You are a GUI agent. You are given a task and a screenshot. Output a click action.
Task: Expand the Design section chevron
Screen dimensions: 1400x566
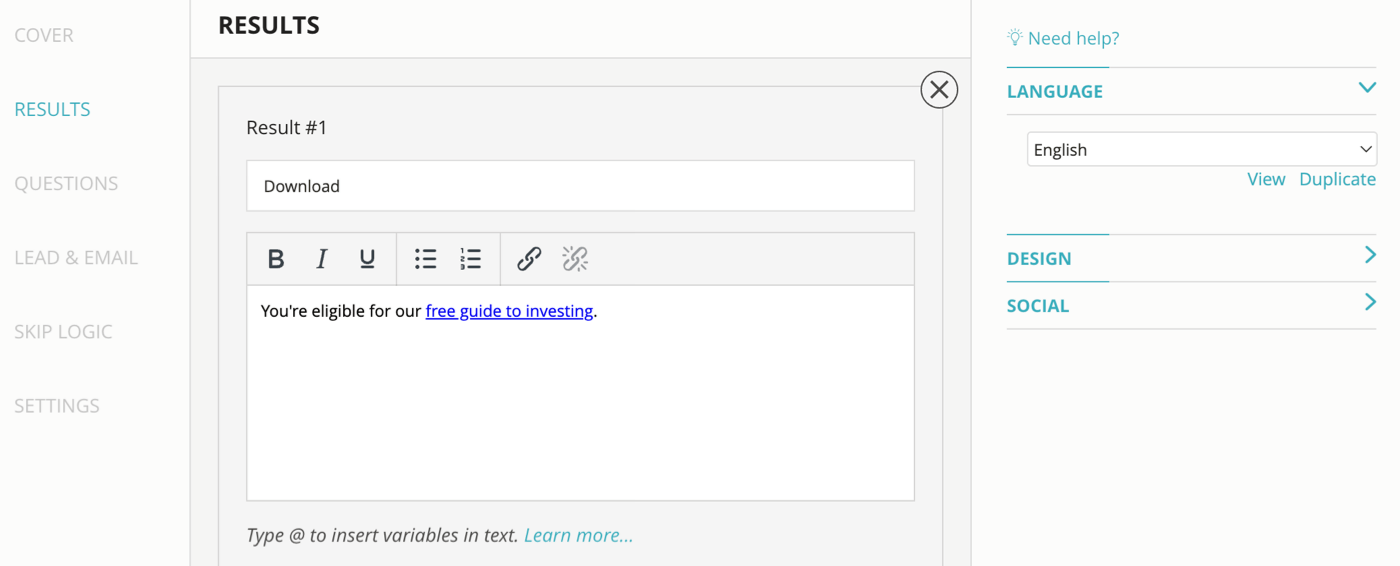click(x=1370, y=256)
